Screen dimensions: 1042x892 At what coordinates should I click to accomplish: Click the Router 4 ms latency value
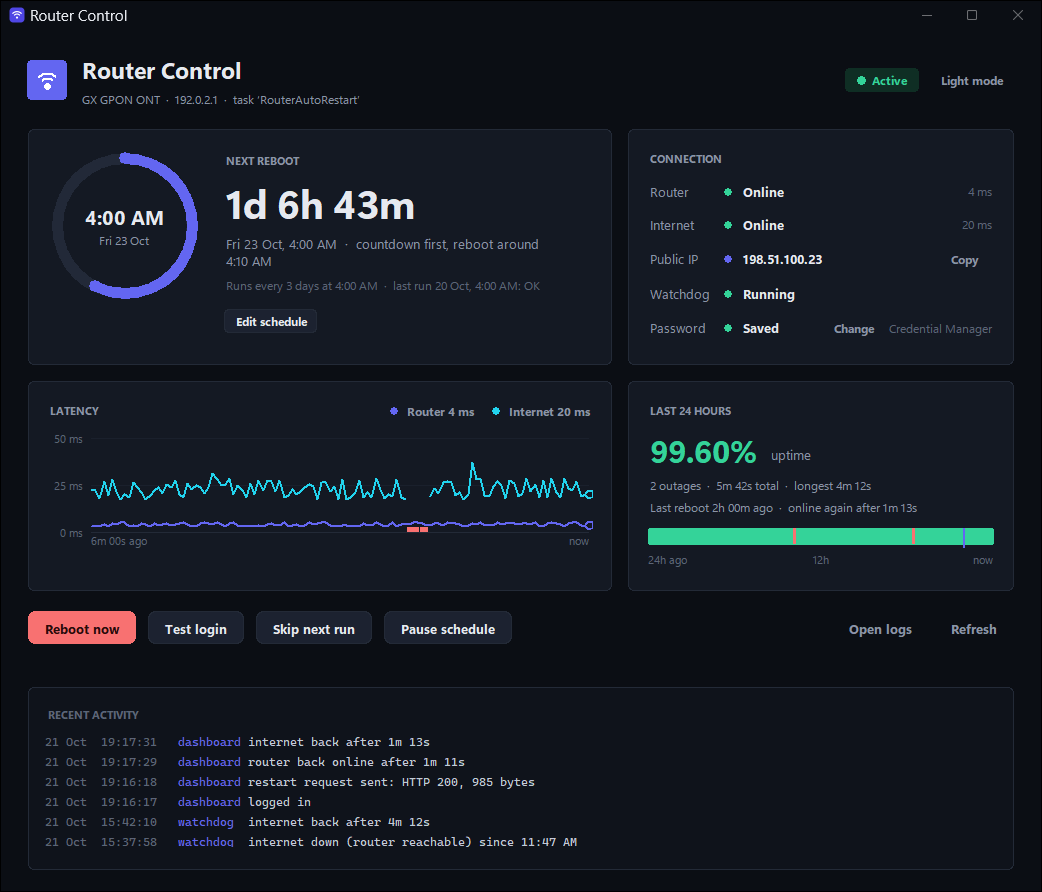coord(980,192)
